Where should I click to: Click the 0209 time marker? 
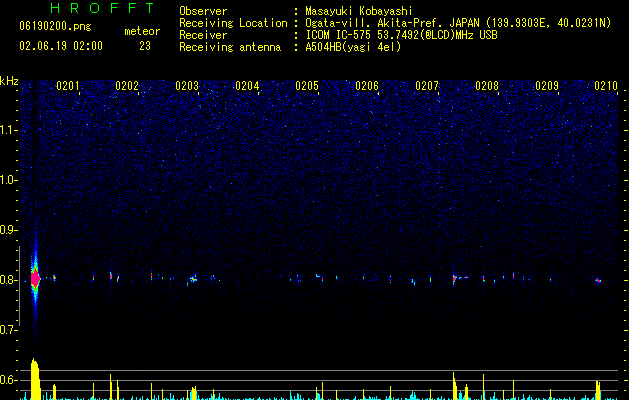[x=547, y=85]
